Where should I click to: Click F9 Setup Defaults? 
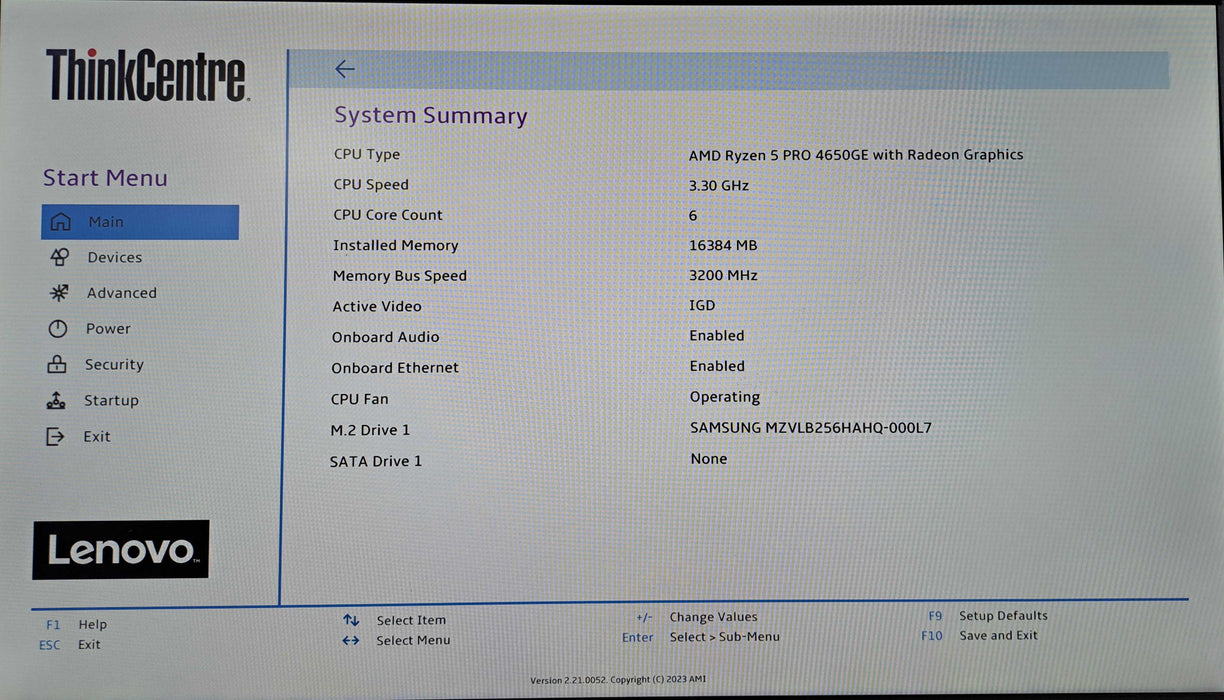tap(988, 616)
